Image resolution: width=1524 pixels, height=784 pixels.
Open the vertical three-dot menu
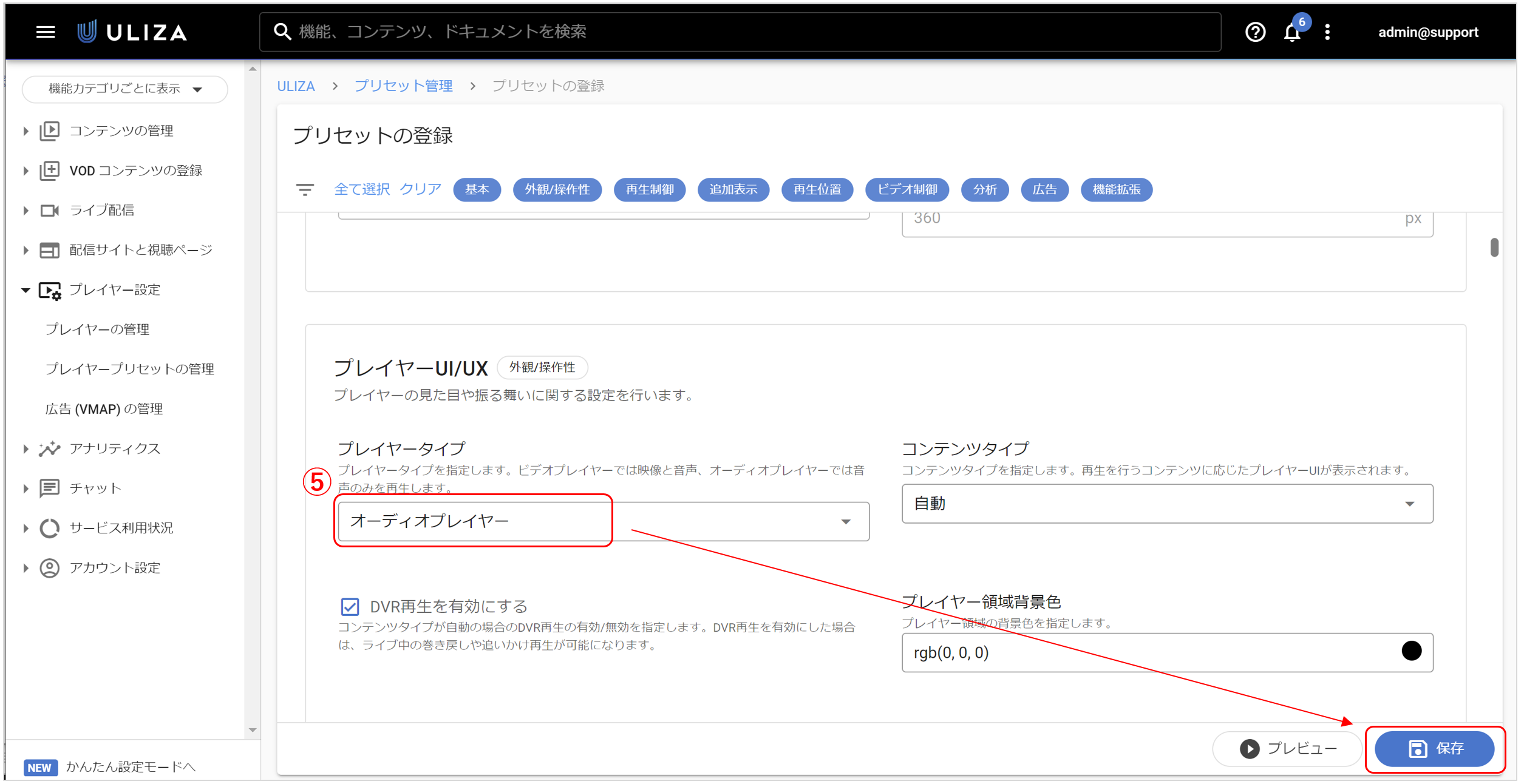pyautogui.click(x=1327, y=32)
